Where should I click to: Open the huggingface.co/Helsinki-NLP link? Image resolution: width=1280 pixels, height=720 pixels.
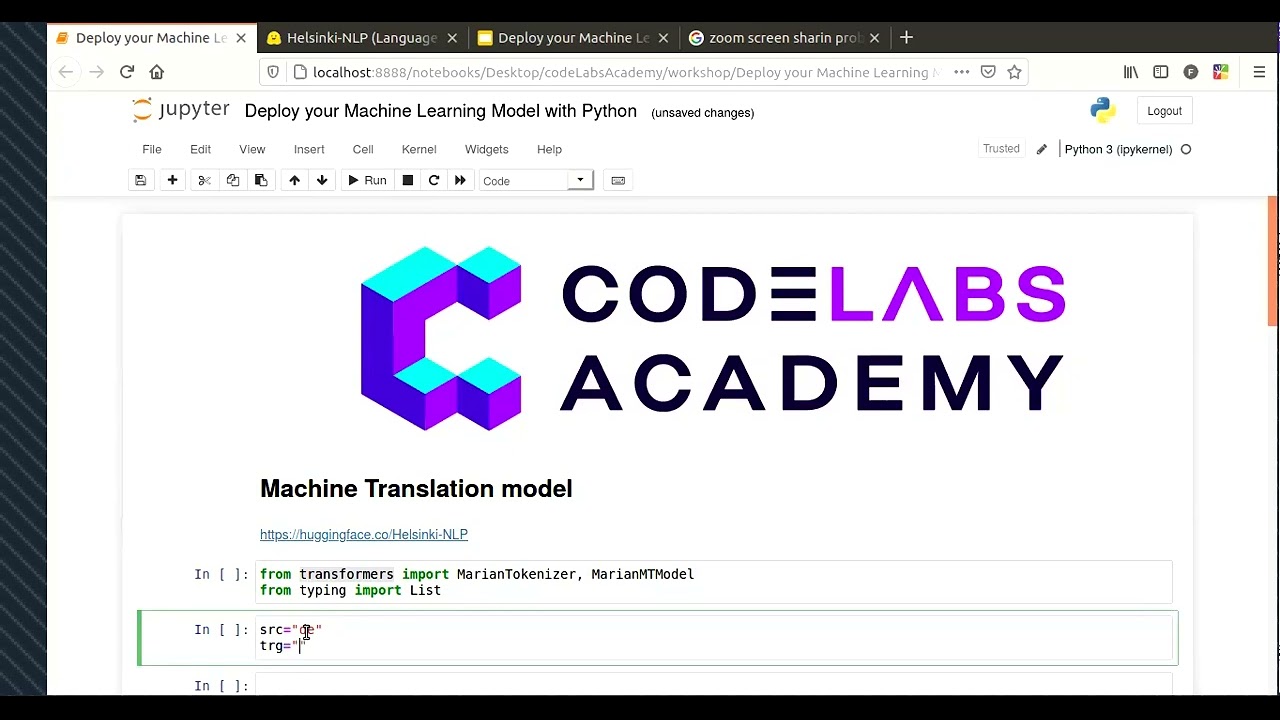364,534
